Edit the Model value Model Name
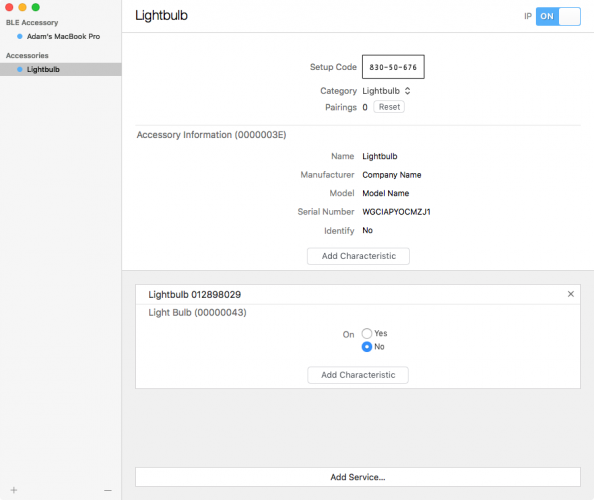 pyautogui.click(x=386, y=193)
